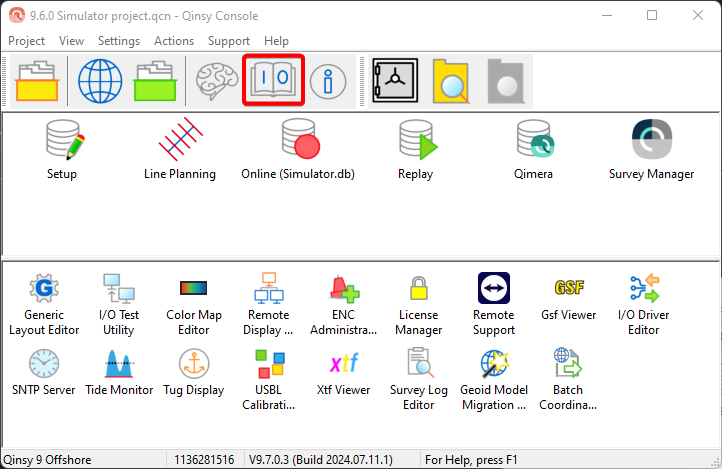
Task: Click the Qinsy Console title bar app icon
Action: [x=17, y=16]
